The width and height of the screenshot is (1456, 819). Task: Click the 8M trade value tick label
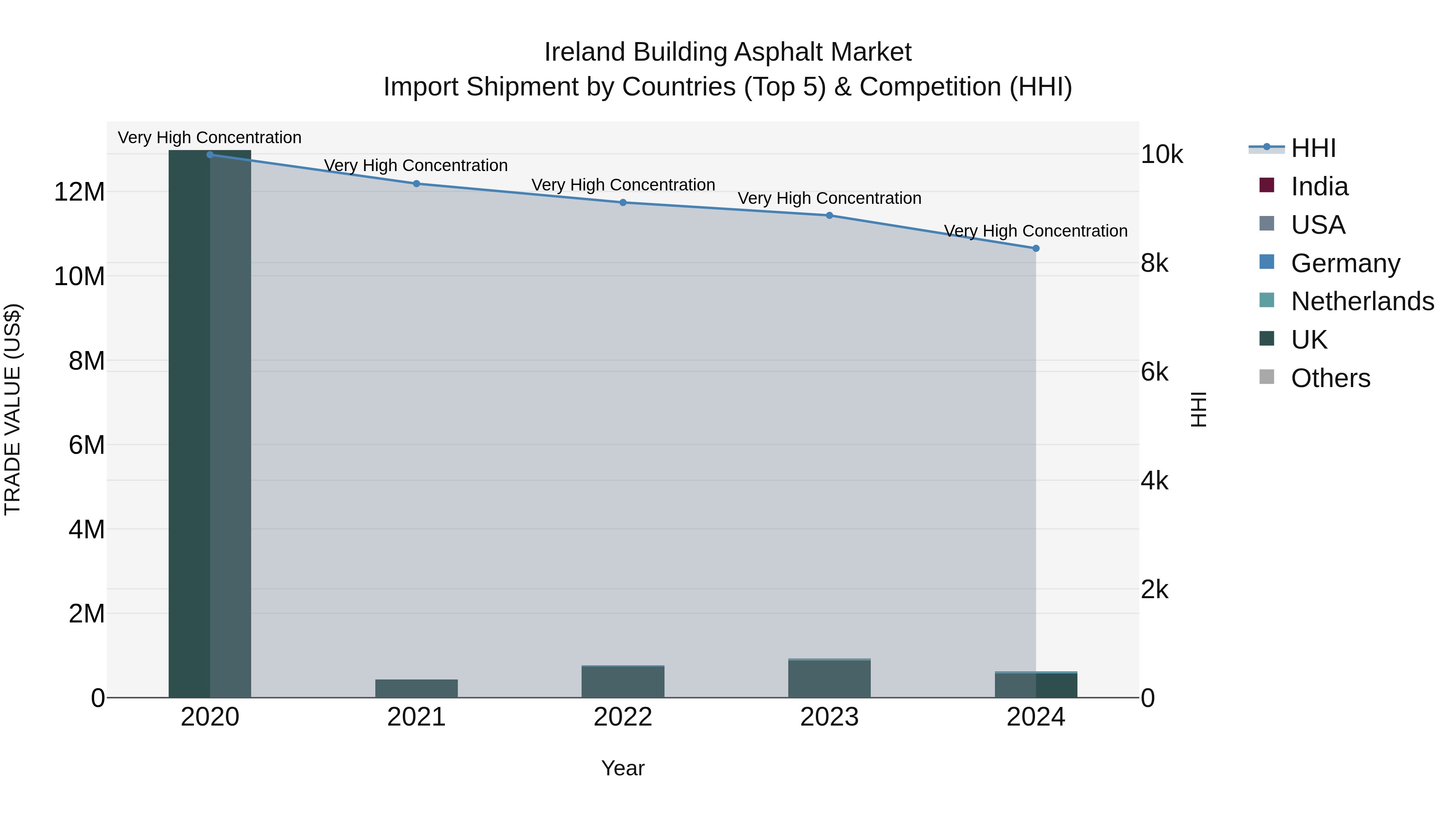click(x=87, y=361)
